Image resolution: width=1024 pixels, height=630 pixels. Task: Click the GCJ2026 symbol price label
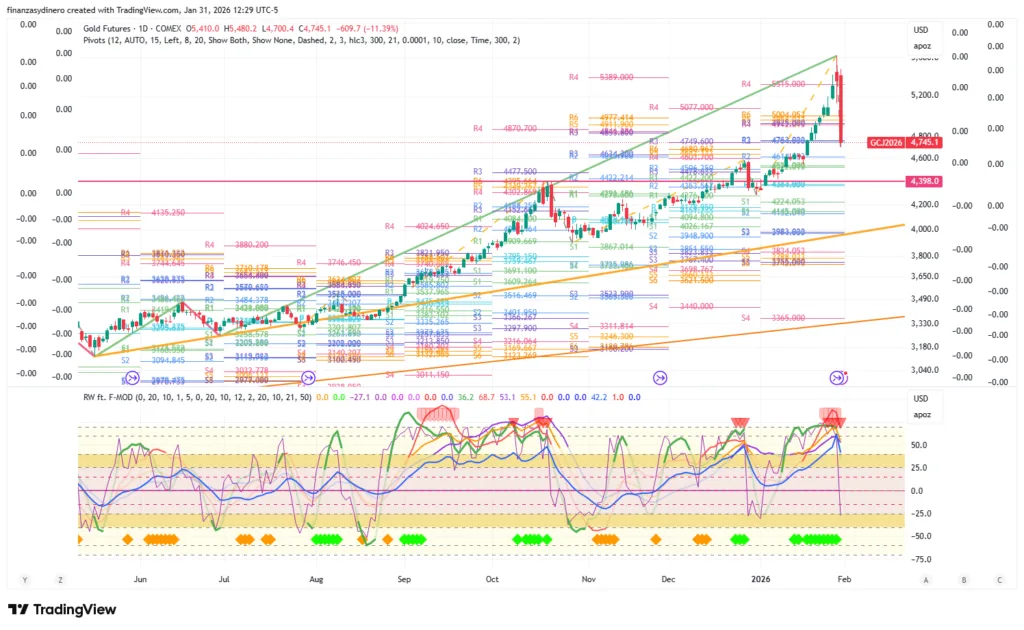point(884,142)
